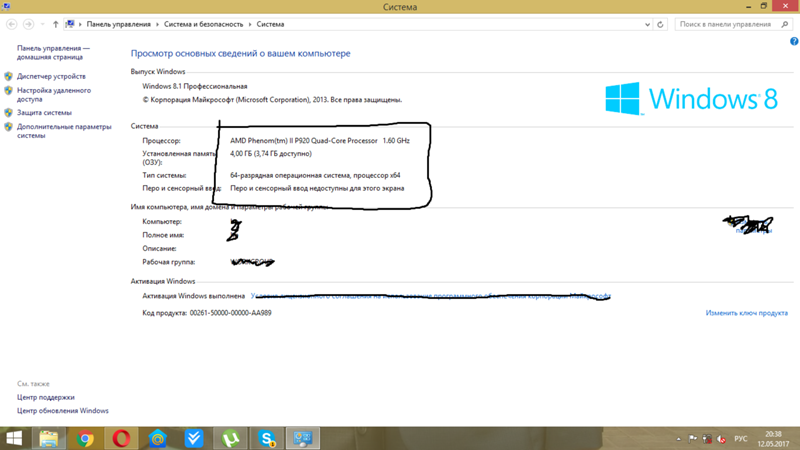
Task: Click Windows 8.1 Профессиональная text
Action: (x=194, y=86)
